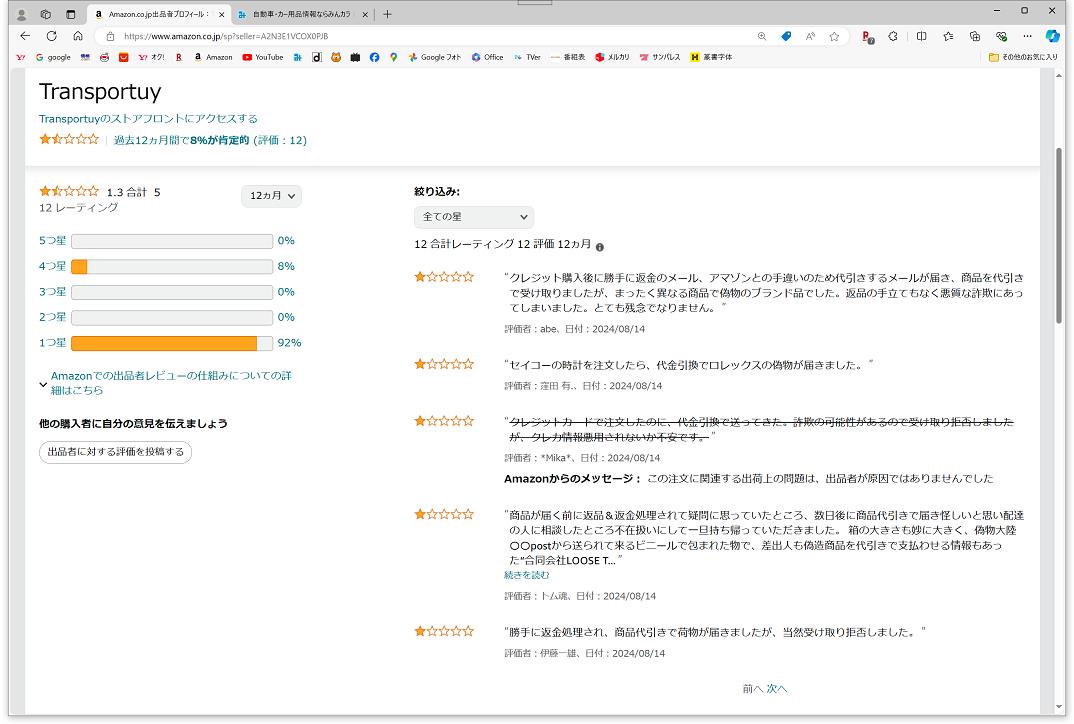Switch to the 自動車・カー用品 みんカラ tab
The width and height of the screenshot is (1074, 724).
pyautogui.click(x=302, y=14)
